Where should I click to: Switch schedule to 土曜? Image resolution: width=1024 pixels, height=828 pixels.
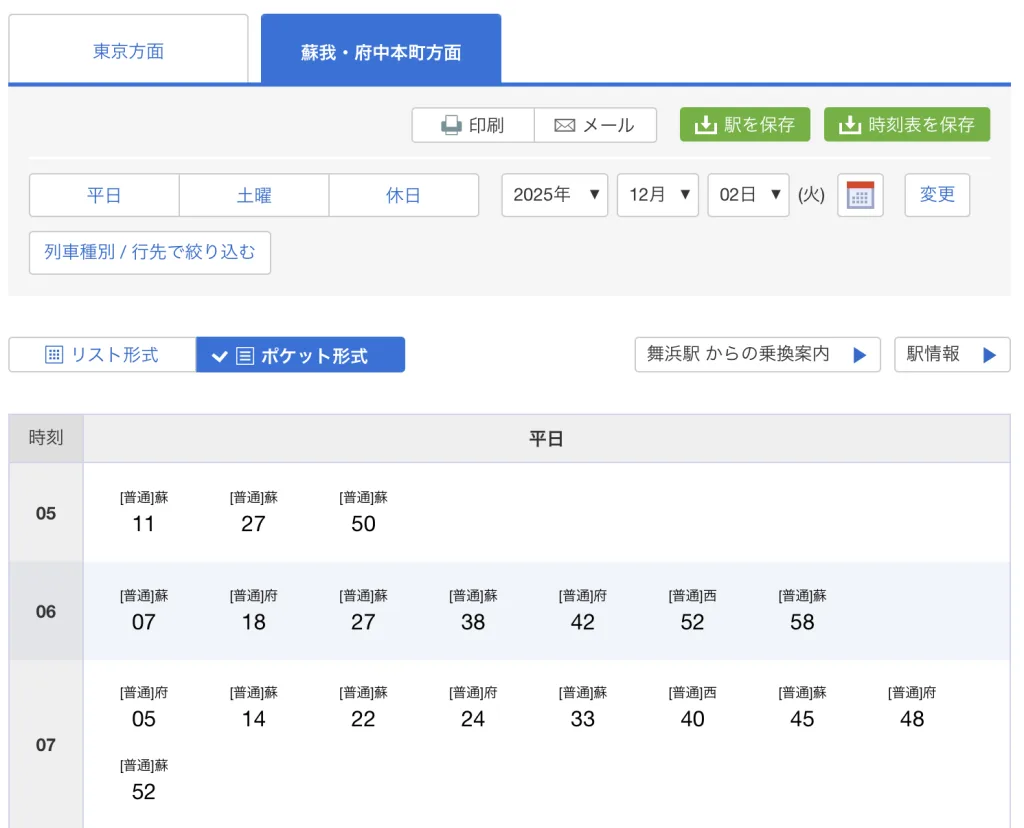pos(254,195)
